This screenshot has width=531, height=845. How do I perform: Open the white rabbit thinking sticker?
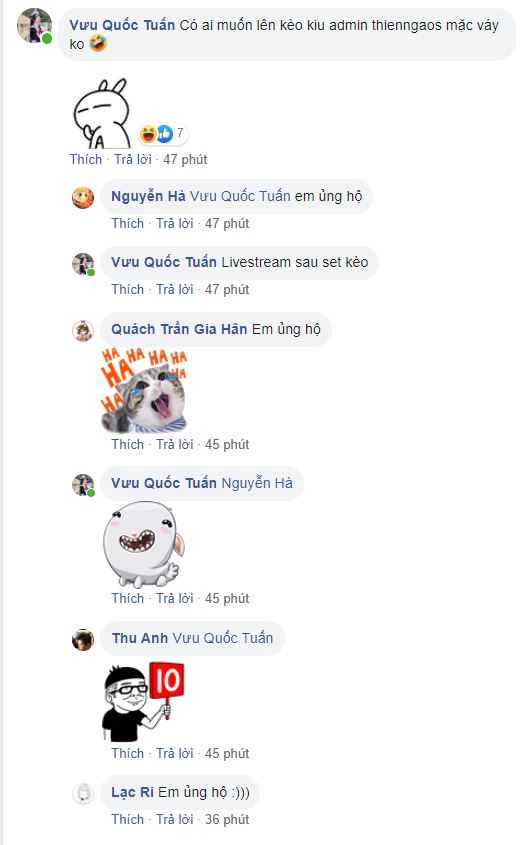[102, 113]
